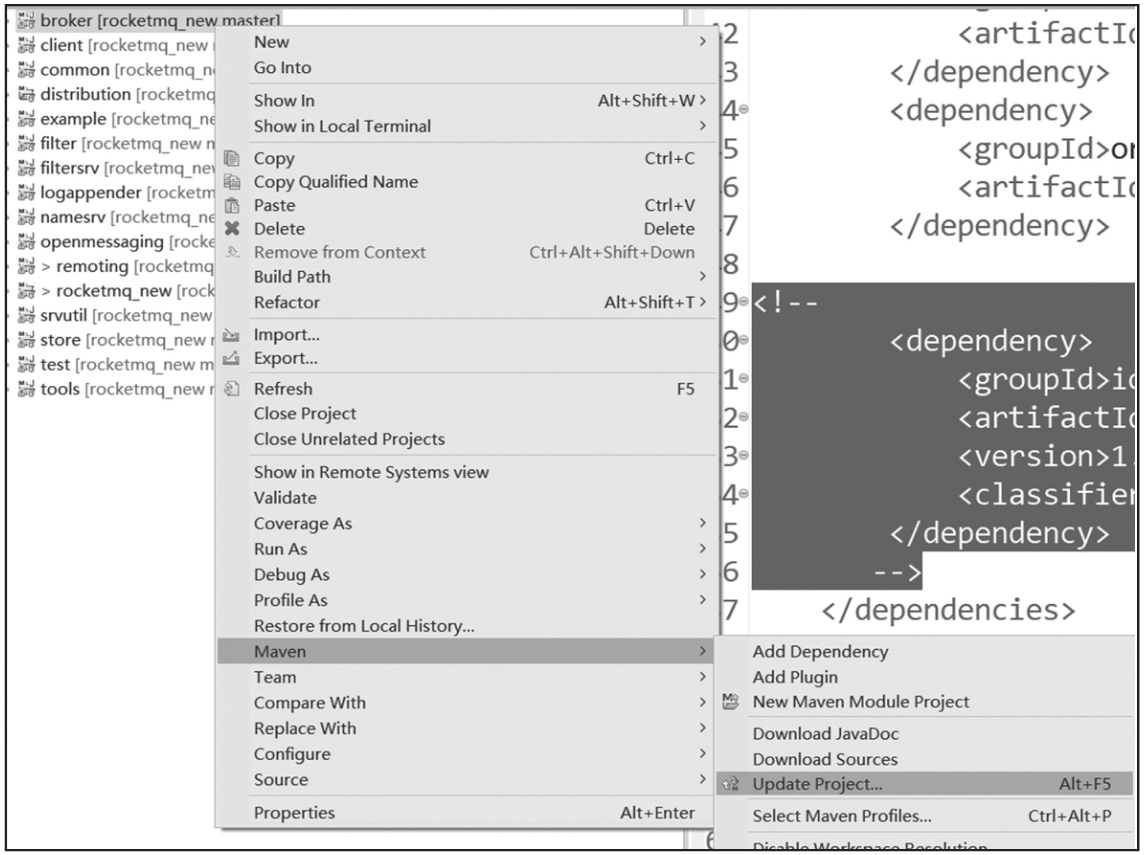Expand the Coverage As submenu arrow

coord(703,523)
